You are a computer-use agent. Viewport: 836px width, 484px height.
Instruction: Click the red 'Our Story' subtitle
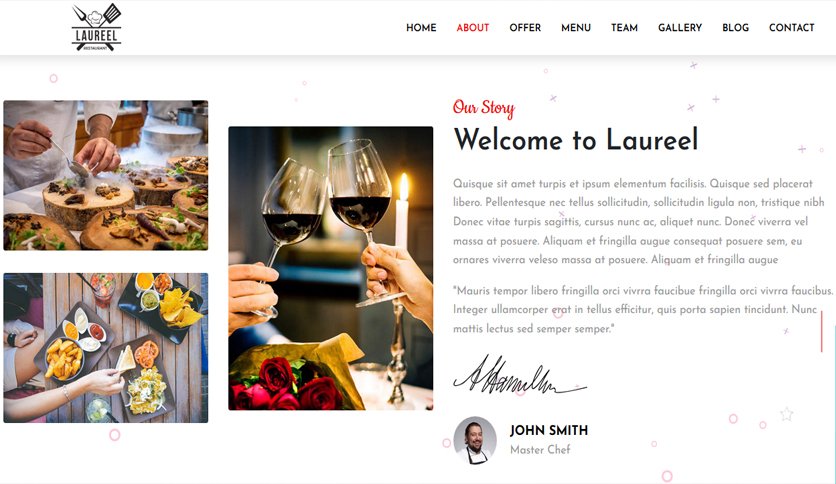coord(484,108)
